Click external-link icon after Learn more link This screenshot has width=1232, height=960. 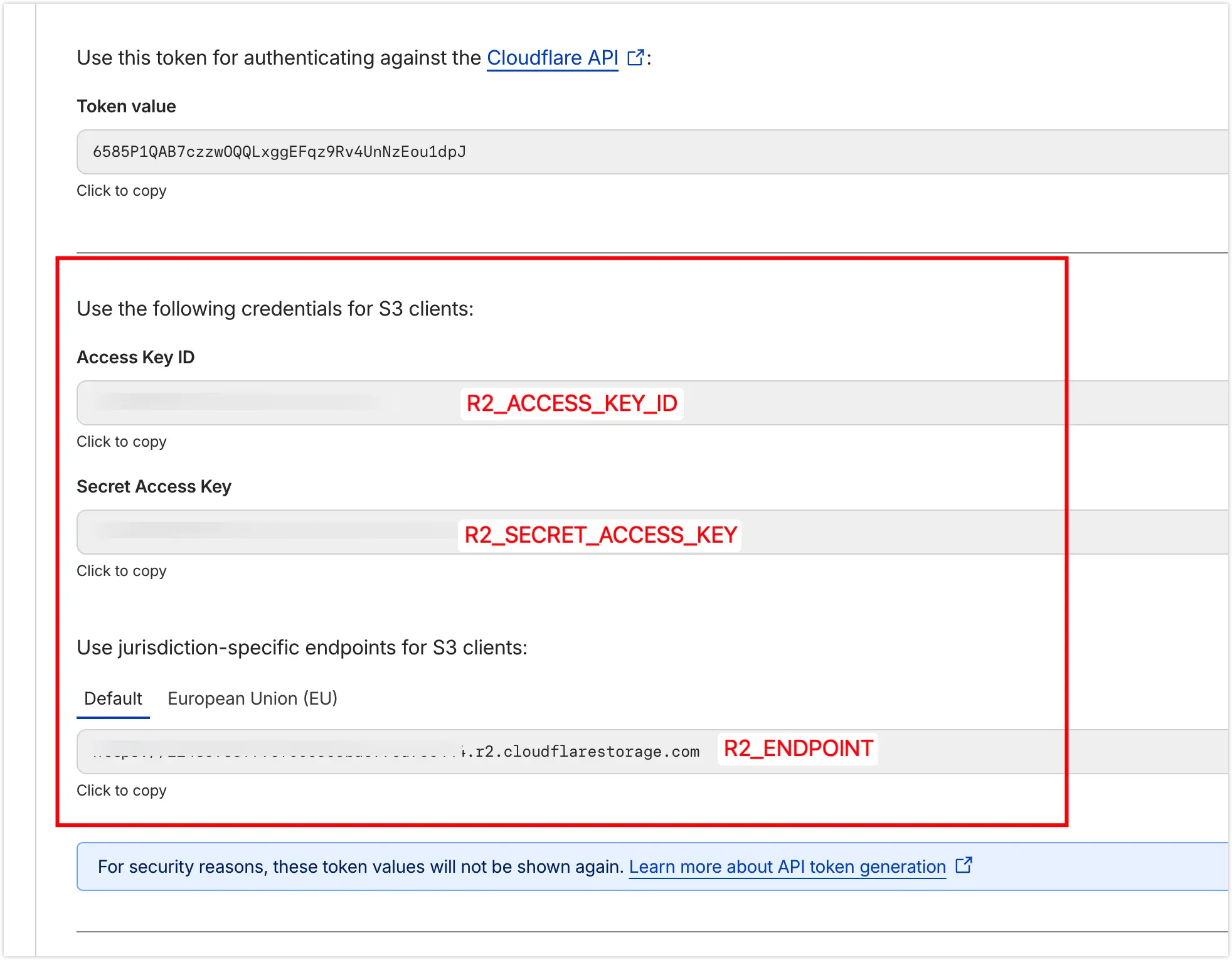964,865
